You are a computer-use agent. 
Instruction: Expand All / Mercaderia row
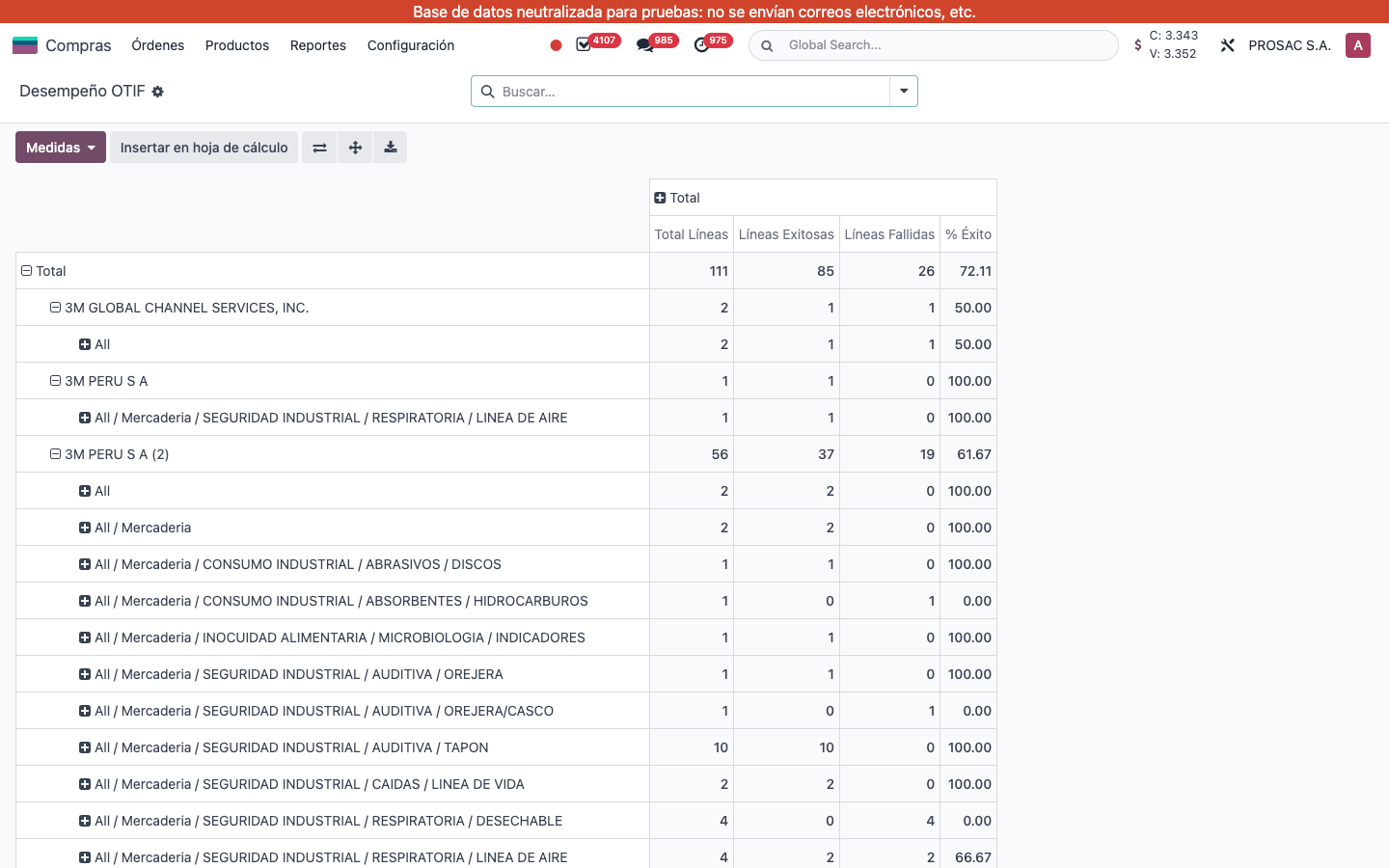(x=85, y=528)
